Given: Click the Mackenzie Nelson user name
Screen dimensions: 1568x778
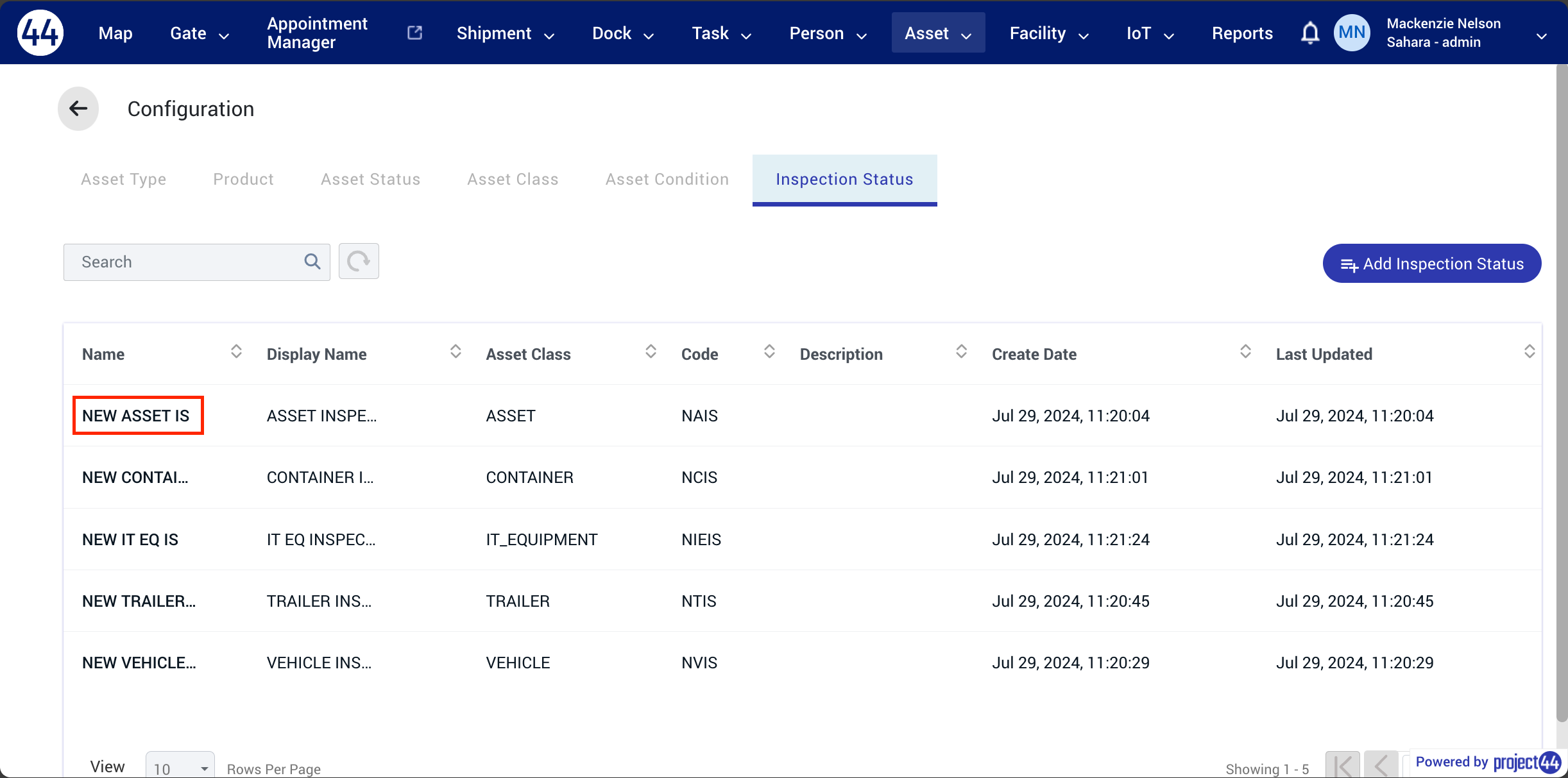Looking at the screenshot, I should (x=1444, y=24).
